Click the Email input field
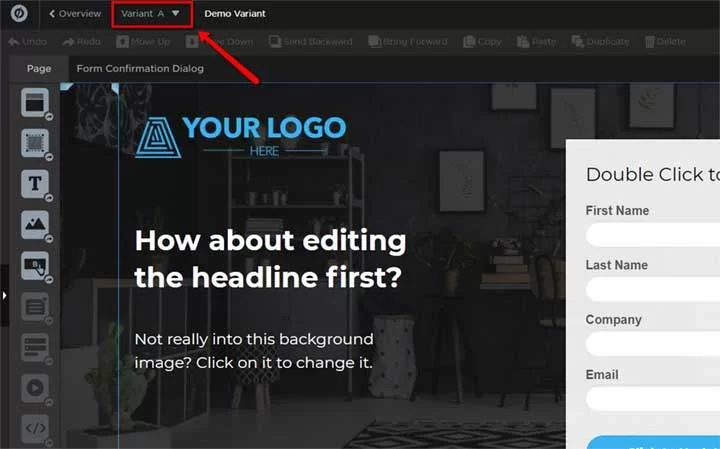Viewport: 720px width, 449px height. [653, 398]
